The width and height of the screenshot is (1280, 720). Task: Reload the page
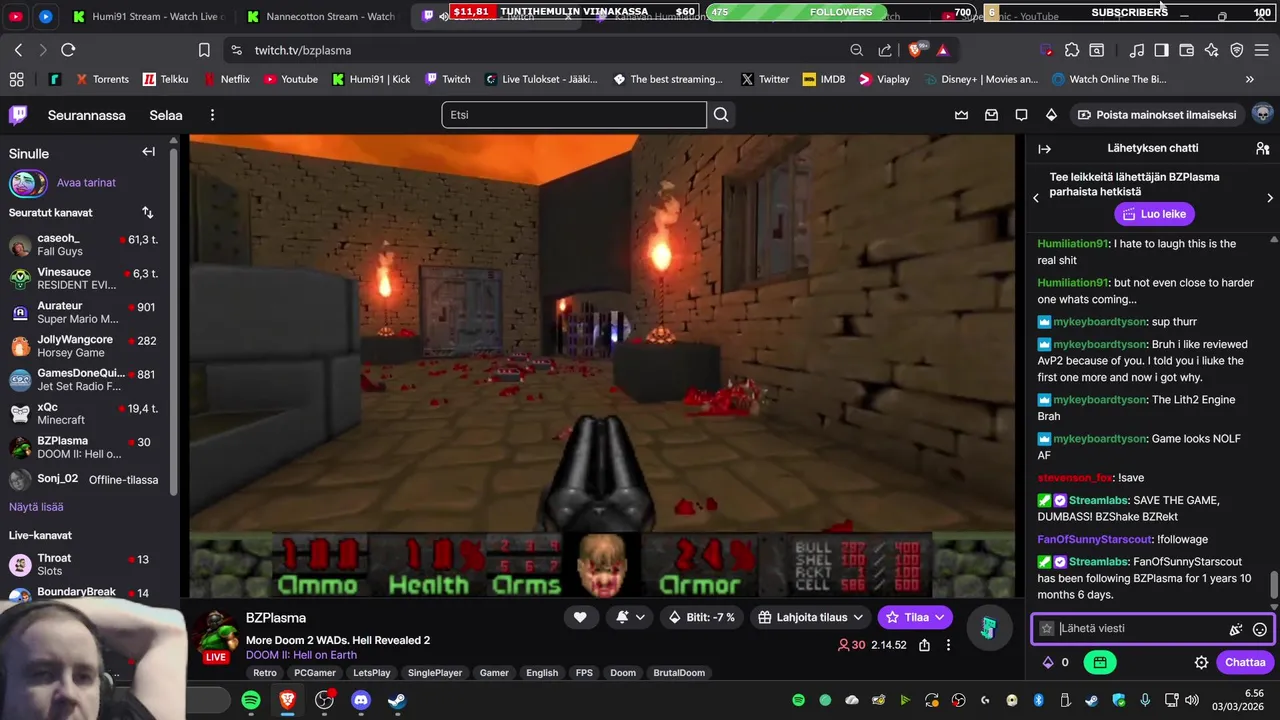pyautogui.click(x=68, y=50)
